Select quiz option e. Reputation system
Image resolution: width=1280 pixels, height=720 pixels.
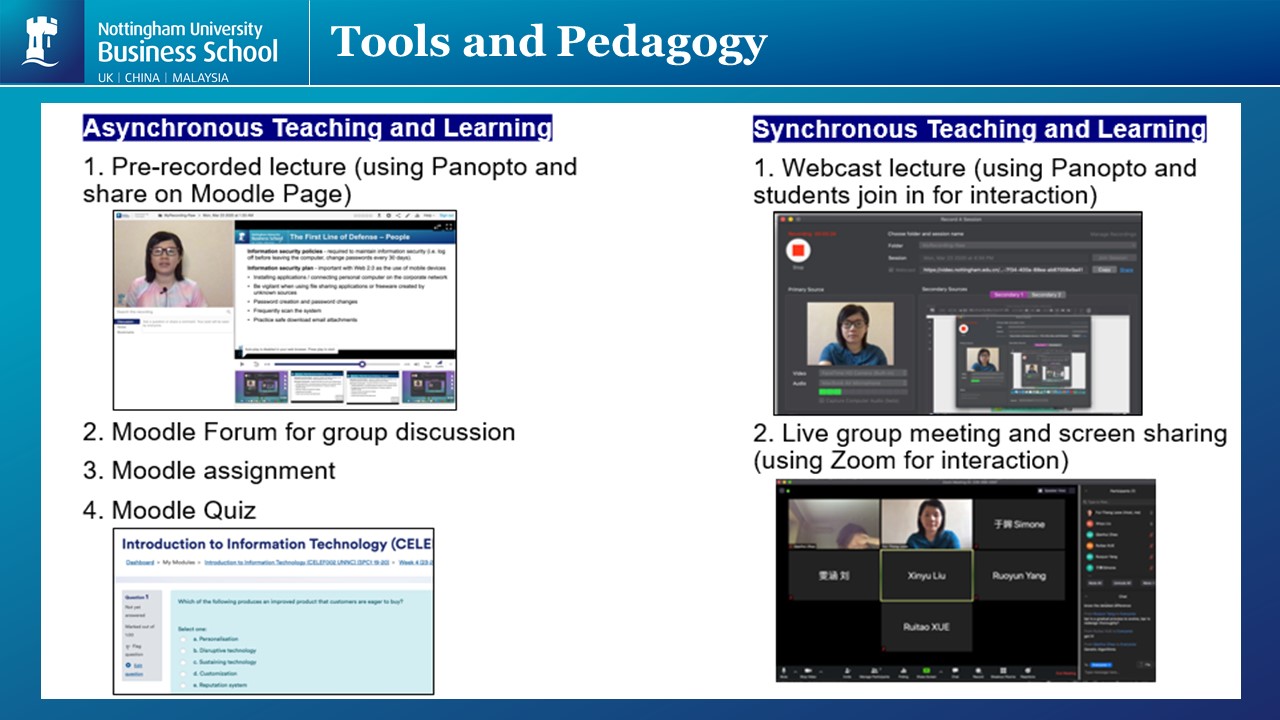183,685
